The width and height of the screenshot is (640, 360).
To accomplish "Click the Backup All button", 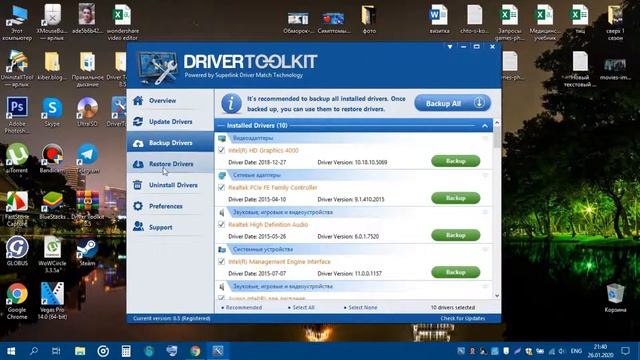I will pyautogui.click(x=452, y=103).
